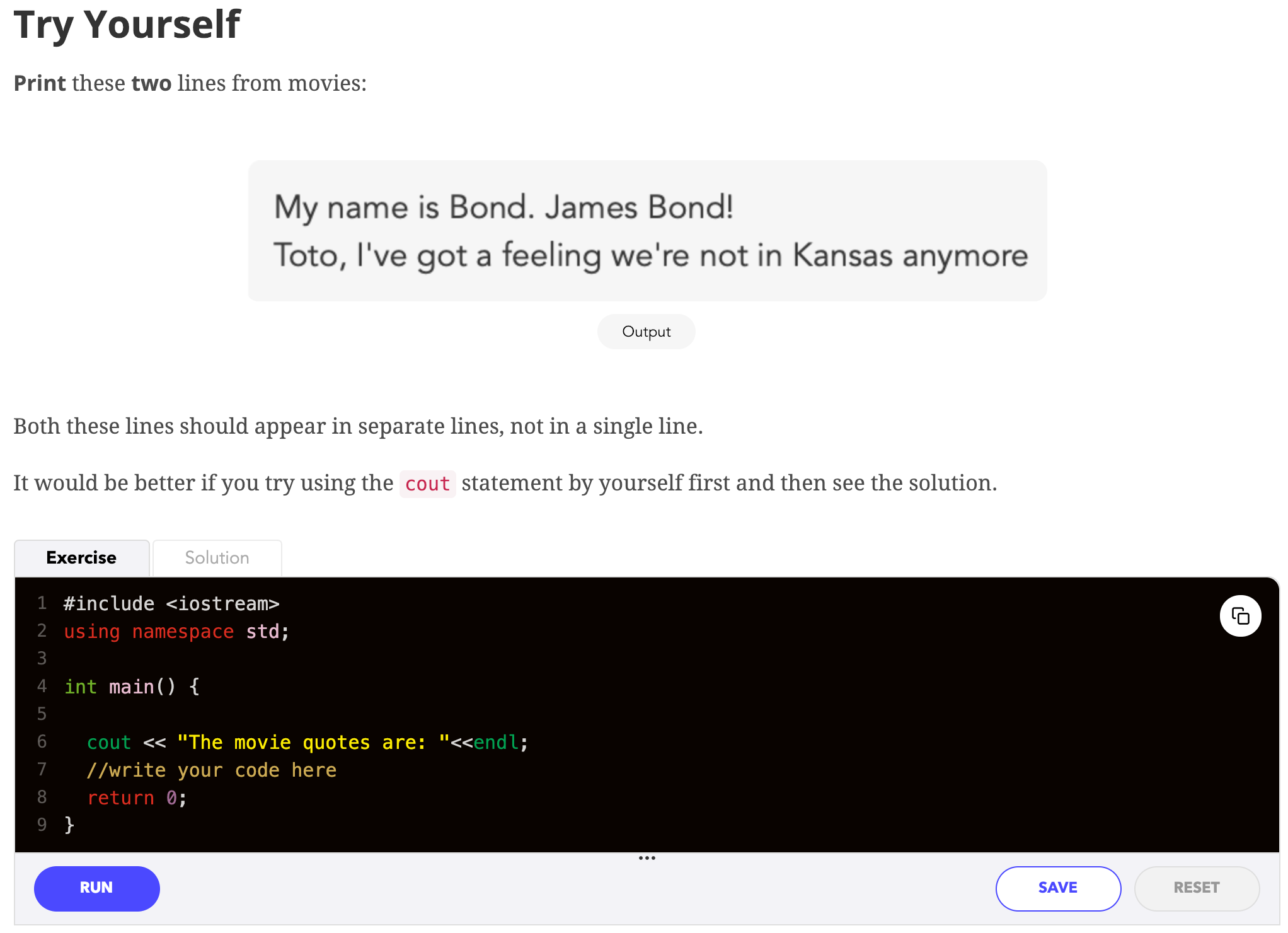Place cursor on using namespace std line
Viewport: 1288px width, 933px height.
(176, 632)
